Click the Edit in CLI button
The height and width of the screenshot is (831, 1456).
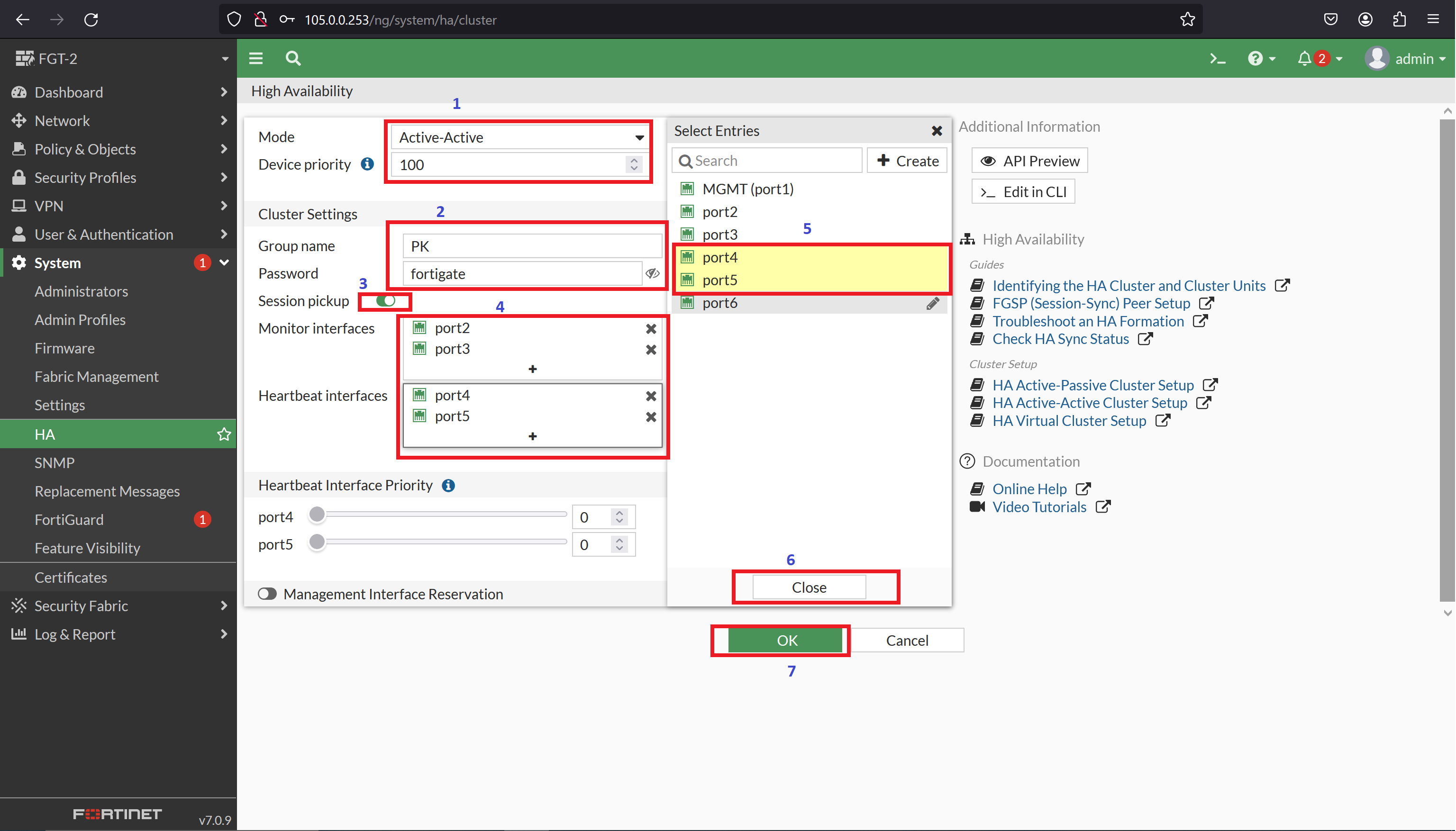[1023, 191]
